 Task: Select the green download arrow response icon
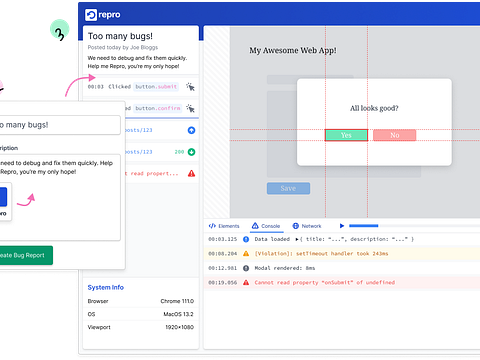(x=191, y=152)
